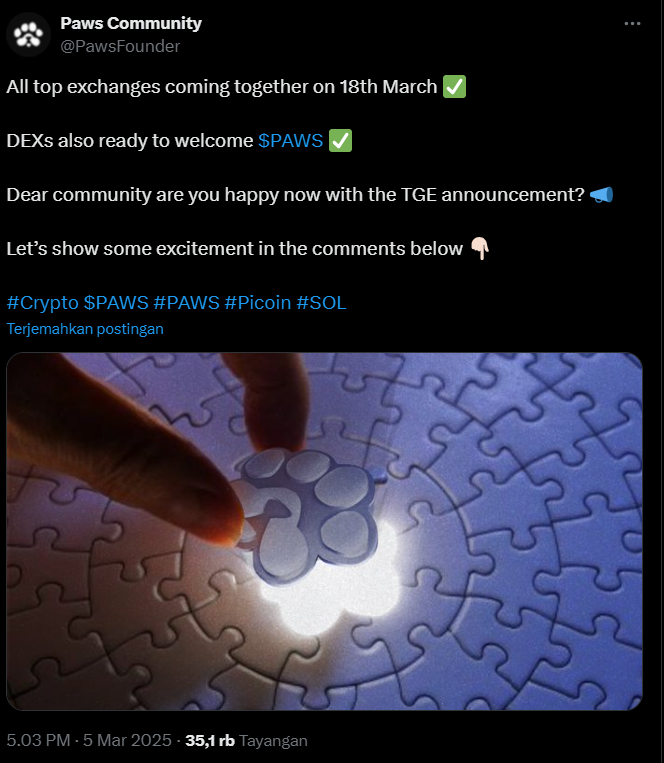Image resolution: width=664 pixels, height=763 pixels.
Task: Click the green checkmark after '18th March'
Action: (454, 87)
